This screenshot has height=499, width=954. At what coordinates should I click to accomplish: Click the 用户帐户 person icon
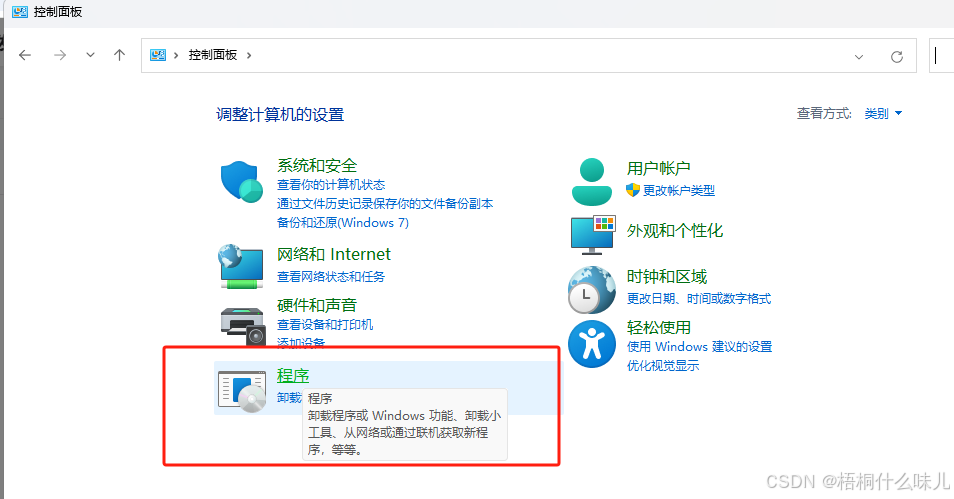coord(592,181)
